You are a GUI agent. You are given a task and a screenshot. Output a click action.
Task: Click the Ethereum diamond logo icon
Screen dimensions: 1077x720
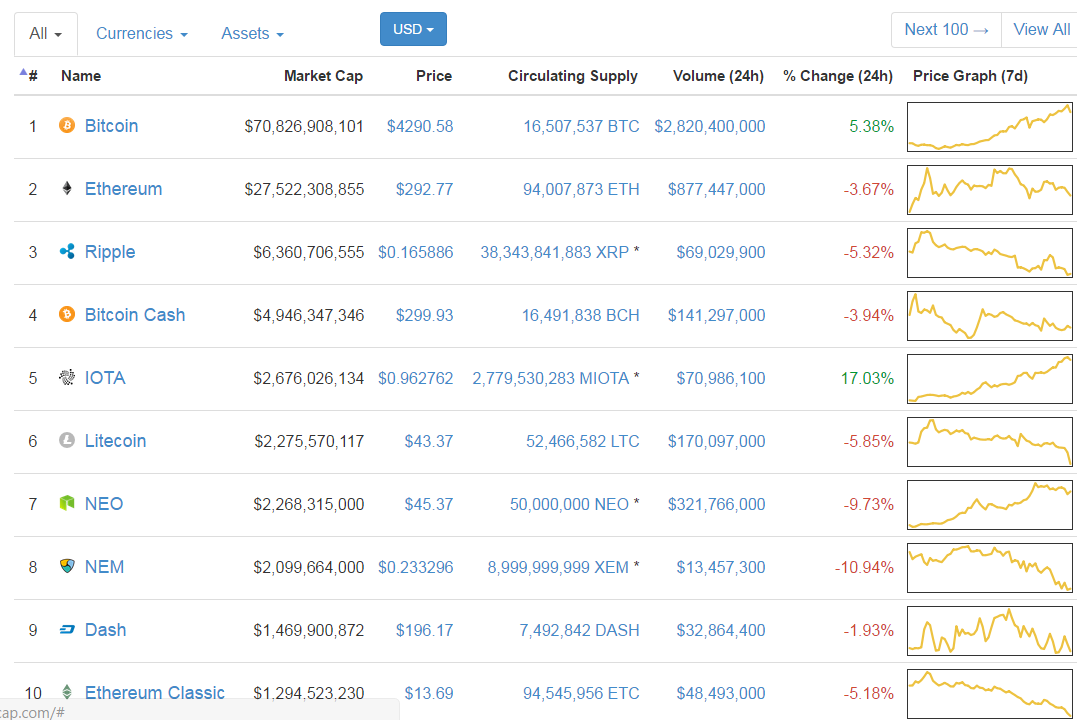pos(67,189)
